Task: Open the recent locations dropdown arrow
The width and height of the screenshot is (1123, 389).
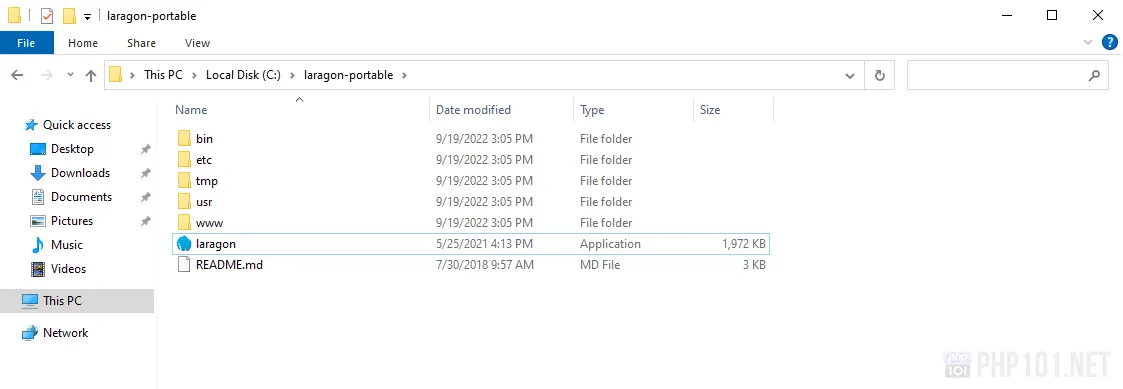Action: [70, 75]
